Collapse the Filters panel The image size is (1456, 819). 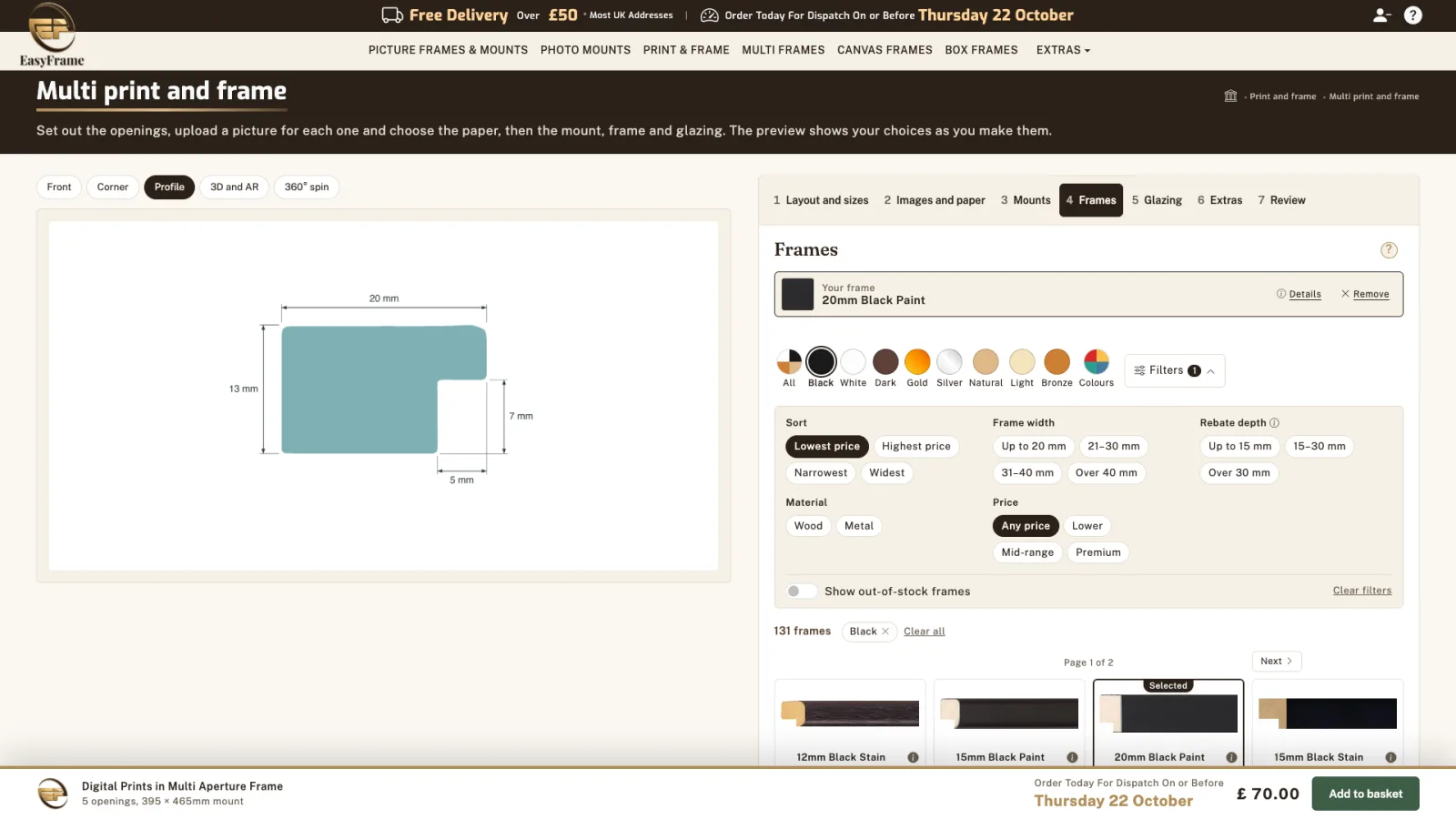pyautogui.click(x=1175, y=371)
